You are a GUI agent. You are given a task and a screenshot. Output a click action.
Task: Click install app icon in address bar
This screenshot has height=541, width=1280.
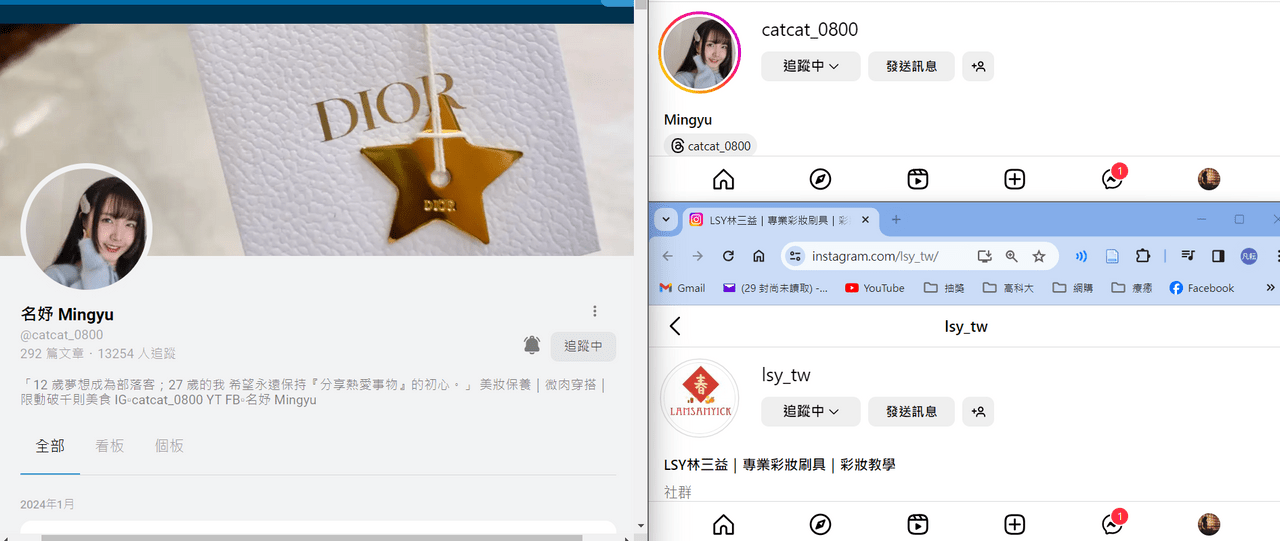point(984,256)
